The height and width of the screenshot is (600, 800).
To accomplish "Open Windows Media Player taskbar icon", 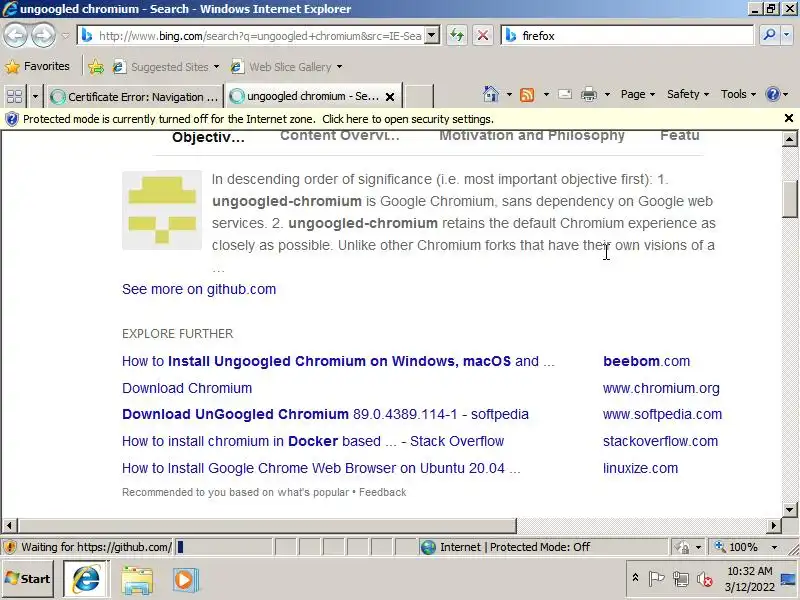I will point(185,580).
